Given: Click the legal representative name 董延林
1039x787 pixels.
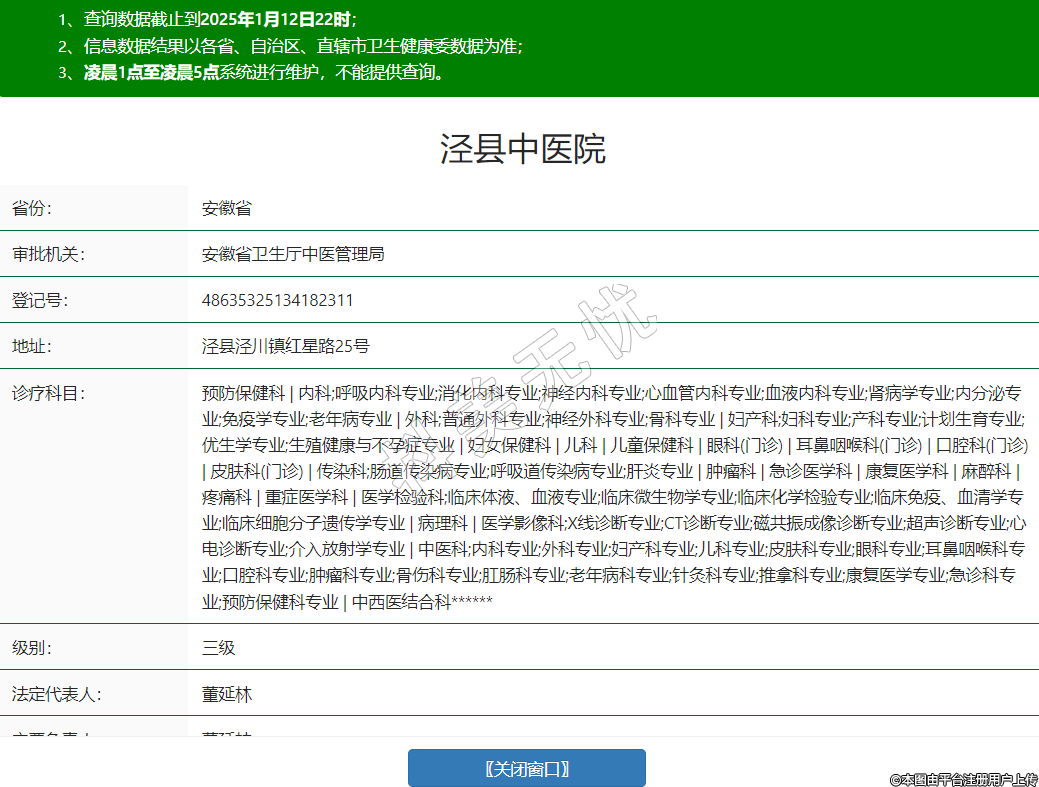Looking at the screenshot, I should point(226,693).
